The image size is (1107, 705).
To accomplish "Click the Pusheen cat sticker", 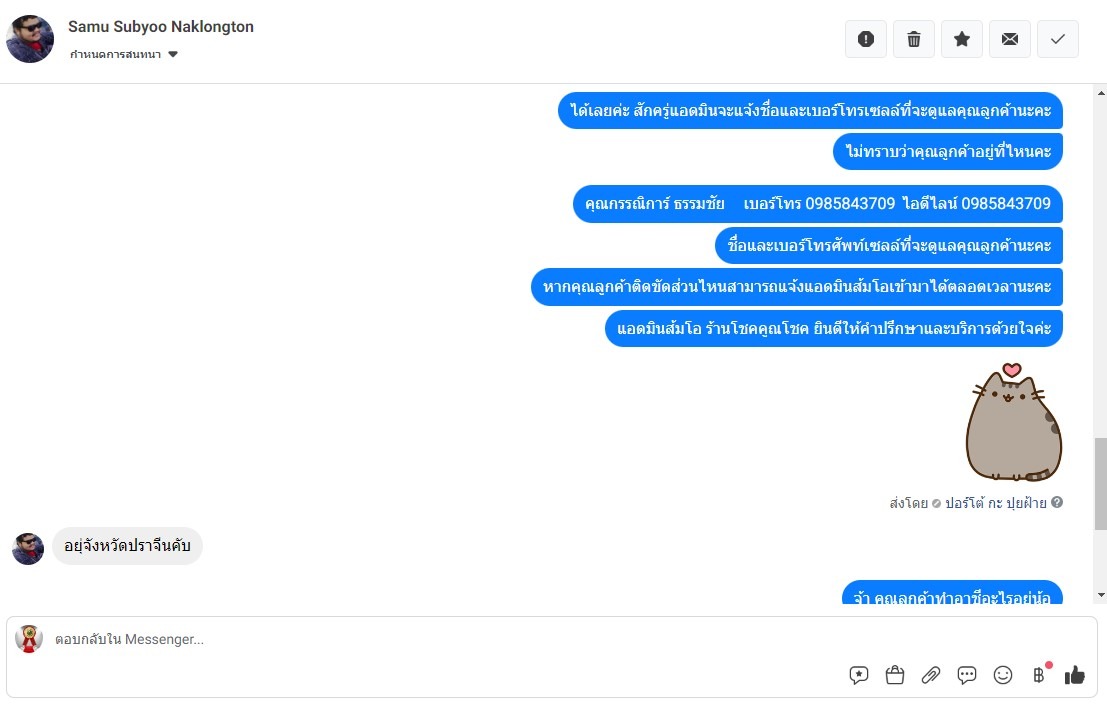I will coord(1013,422).
